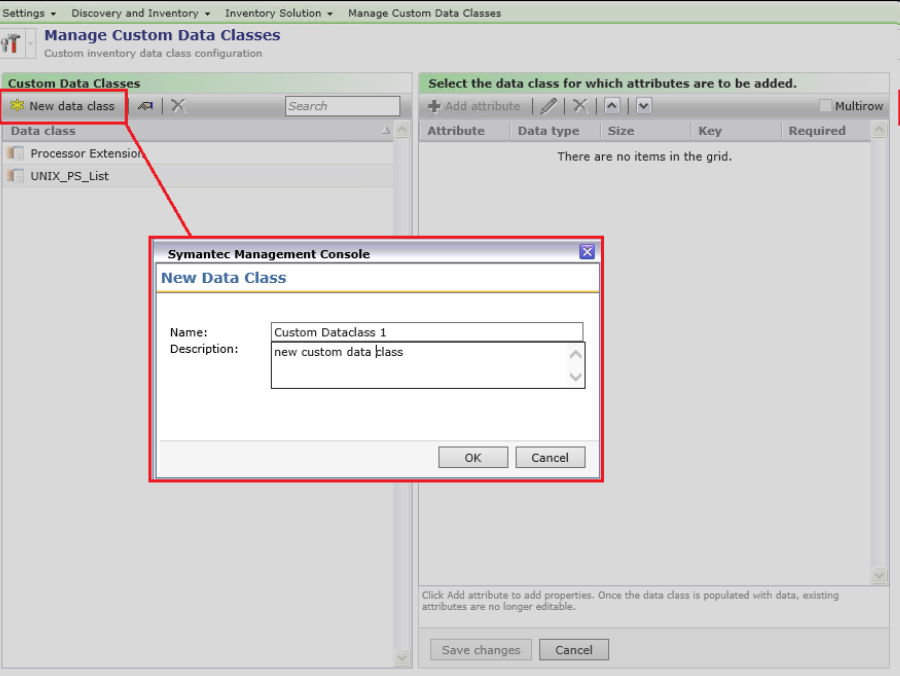Click scroll down arrow in data class list
Image resolution: width=900 pixels, height=676 pixels.
point(402,657)
